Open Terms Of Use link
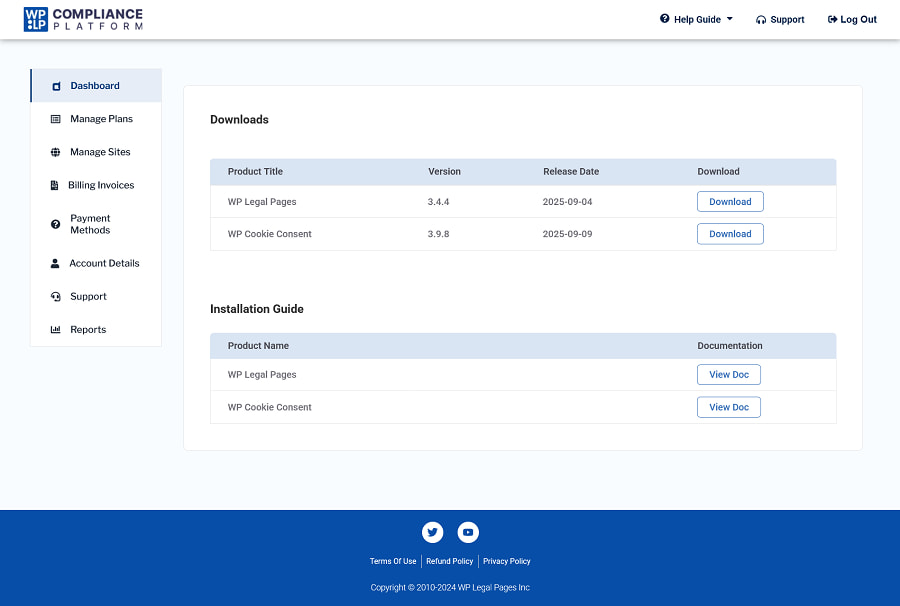Viewport: 900px width, 606px height. pos(393,561)
